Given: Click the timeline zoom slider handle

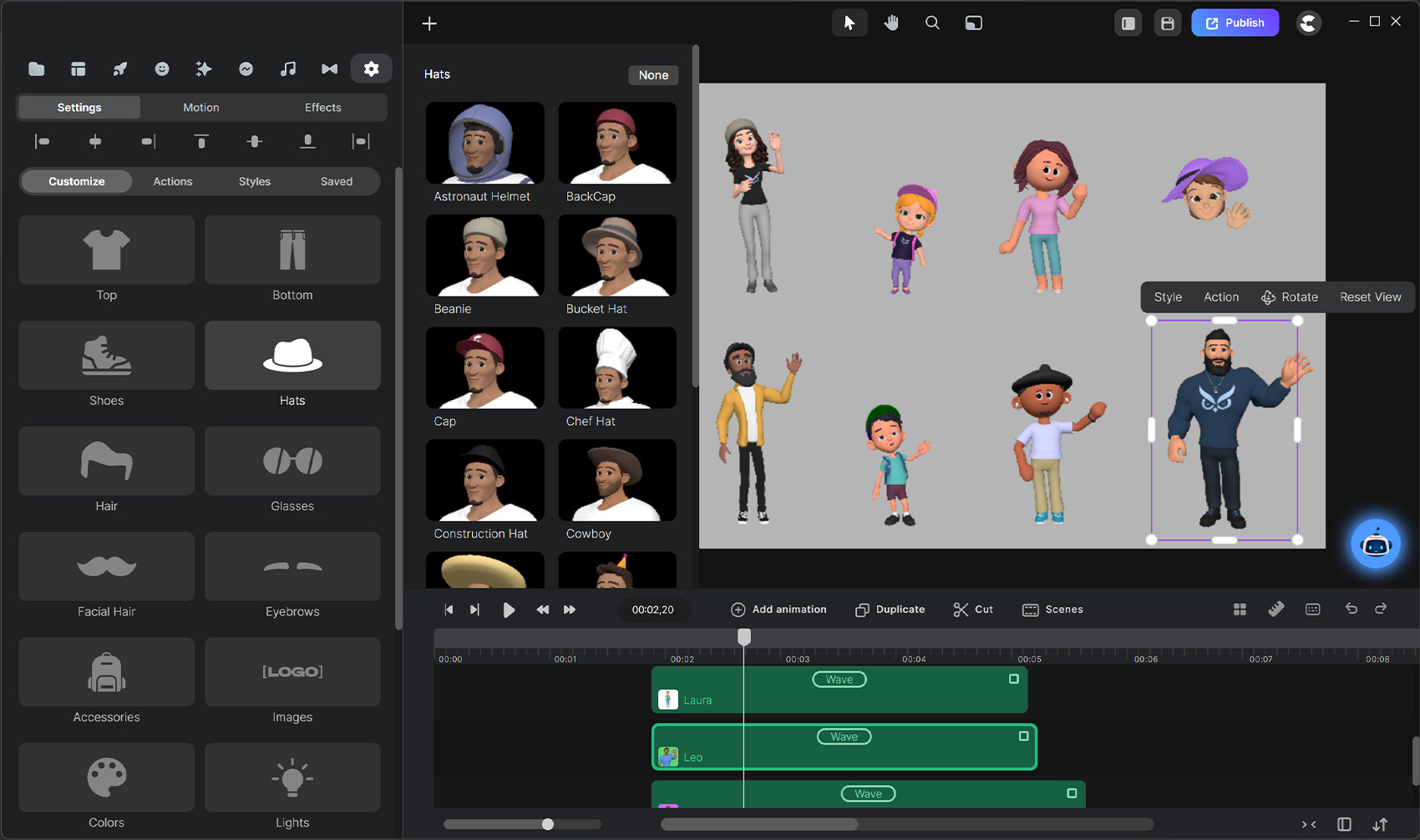Looking at the screenshot, I should [548, 824].
